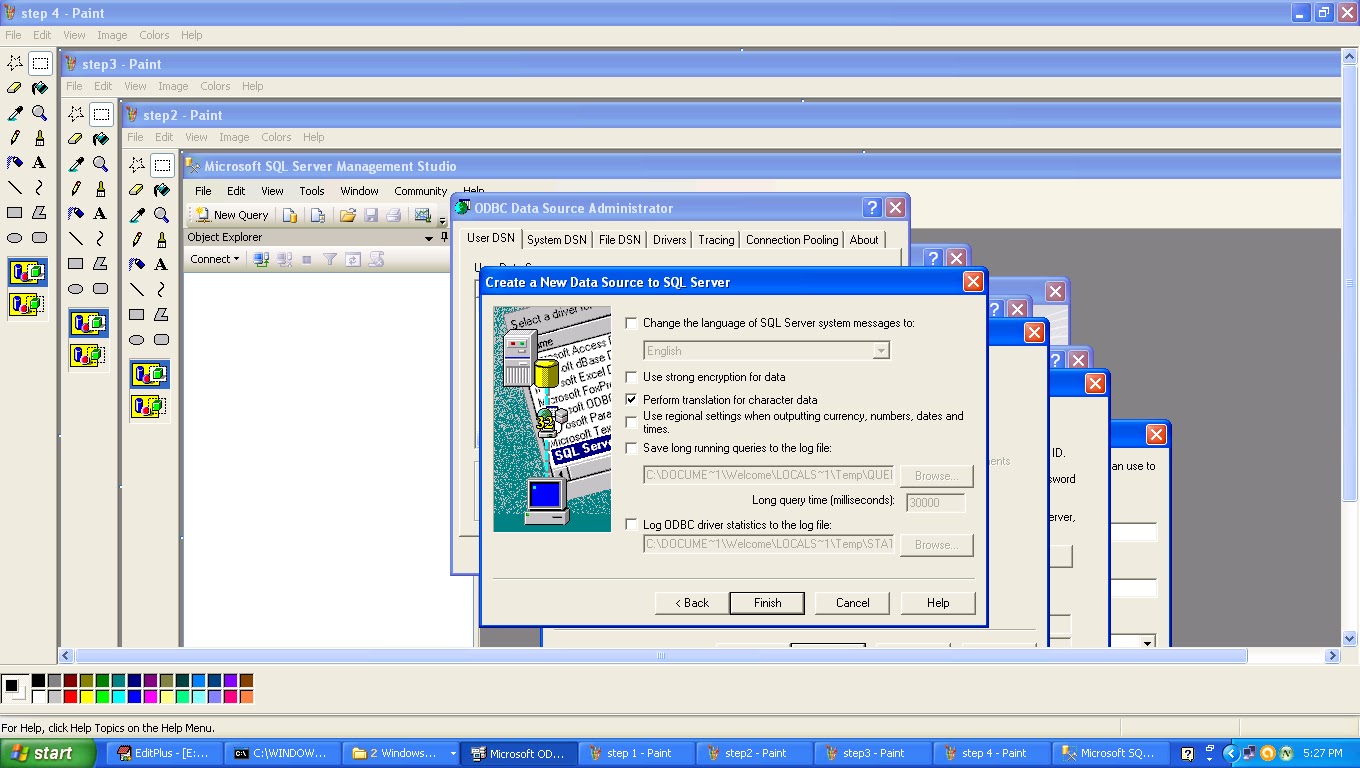Click Cancel in the Create New Data Source dialog
Screen dimensions: 1360x768
click(x=853, y=603)
